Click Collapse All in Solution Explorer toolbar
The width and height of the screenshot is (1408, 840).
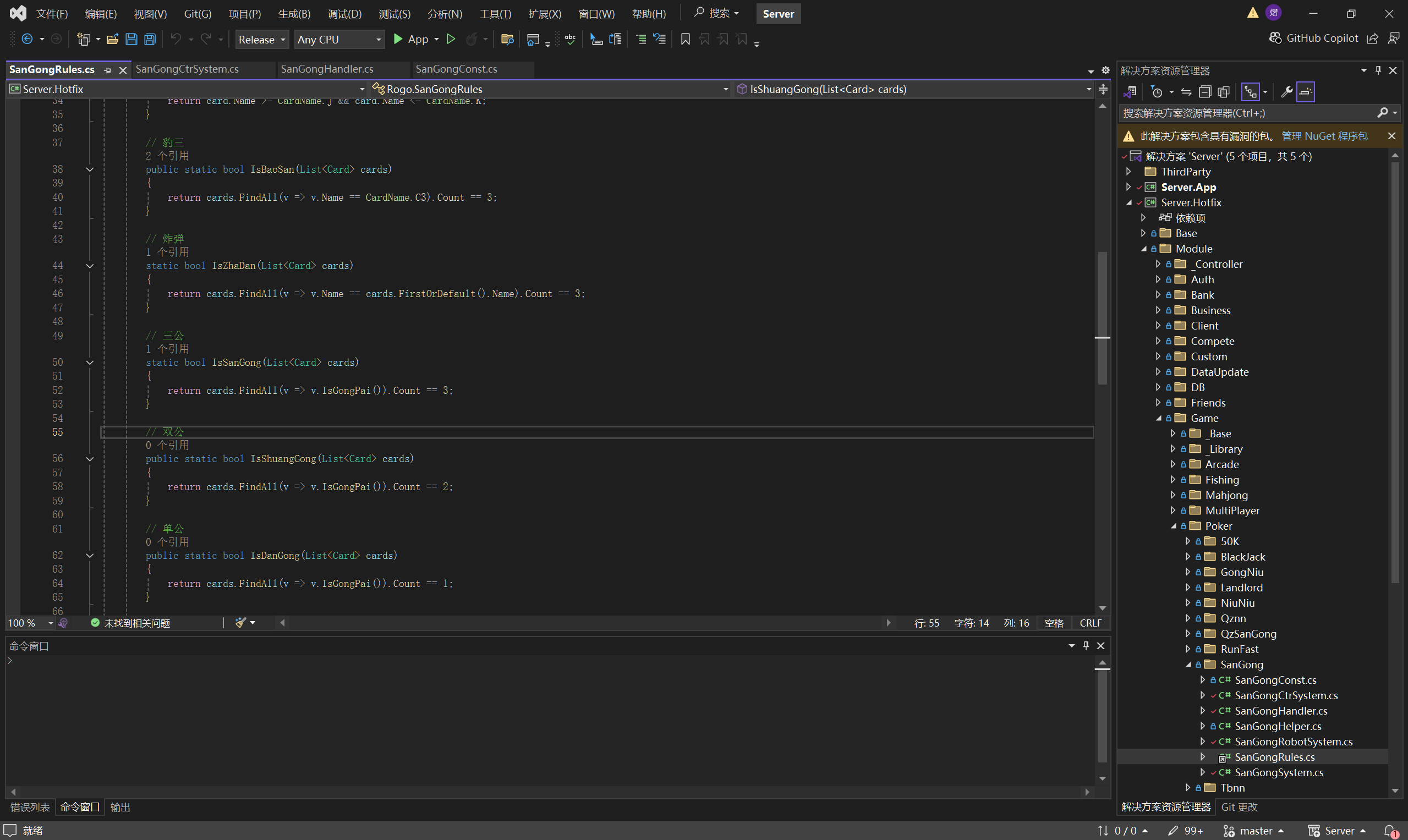pos(1205,92)
